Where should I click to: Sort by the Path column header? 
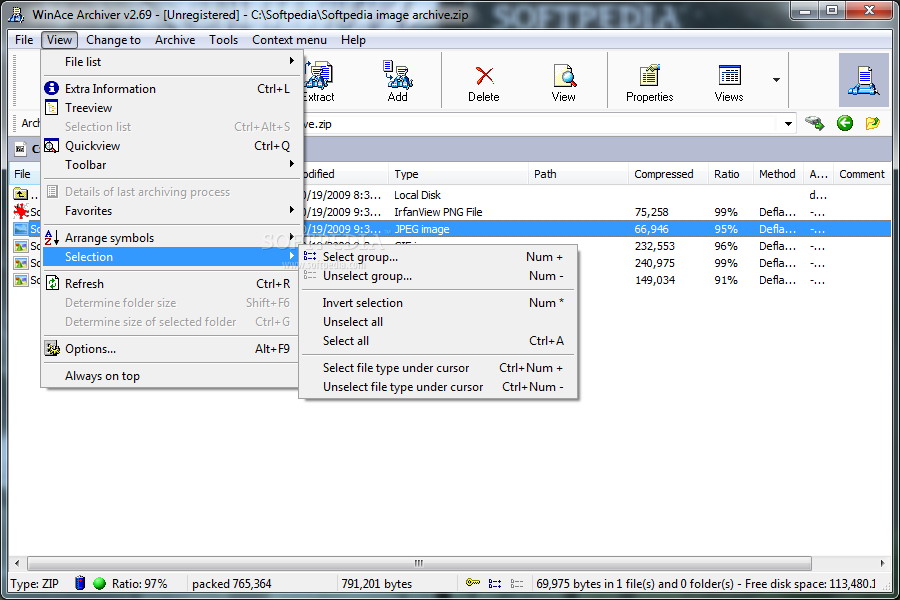pyautogui.click(x=578, y=174)
